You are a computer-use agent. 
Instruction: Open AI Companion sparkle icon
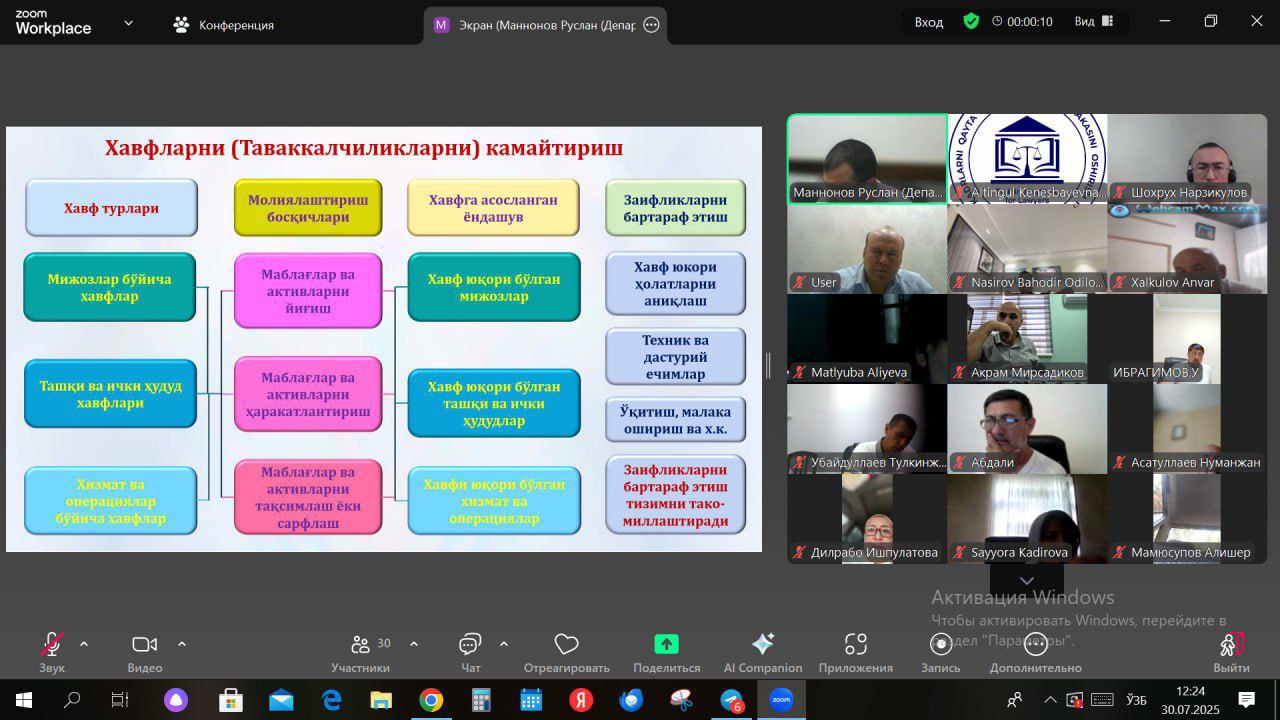tap(762, 644)
